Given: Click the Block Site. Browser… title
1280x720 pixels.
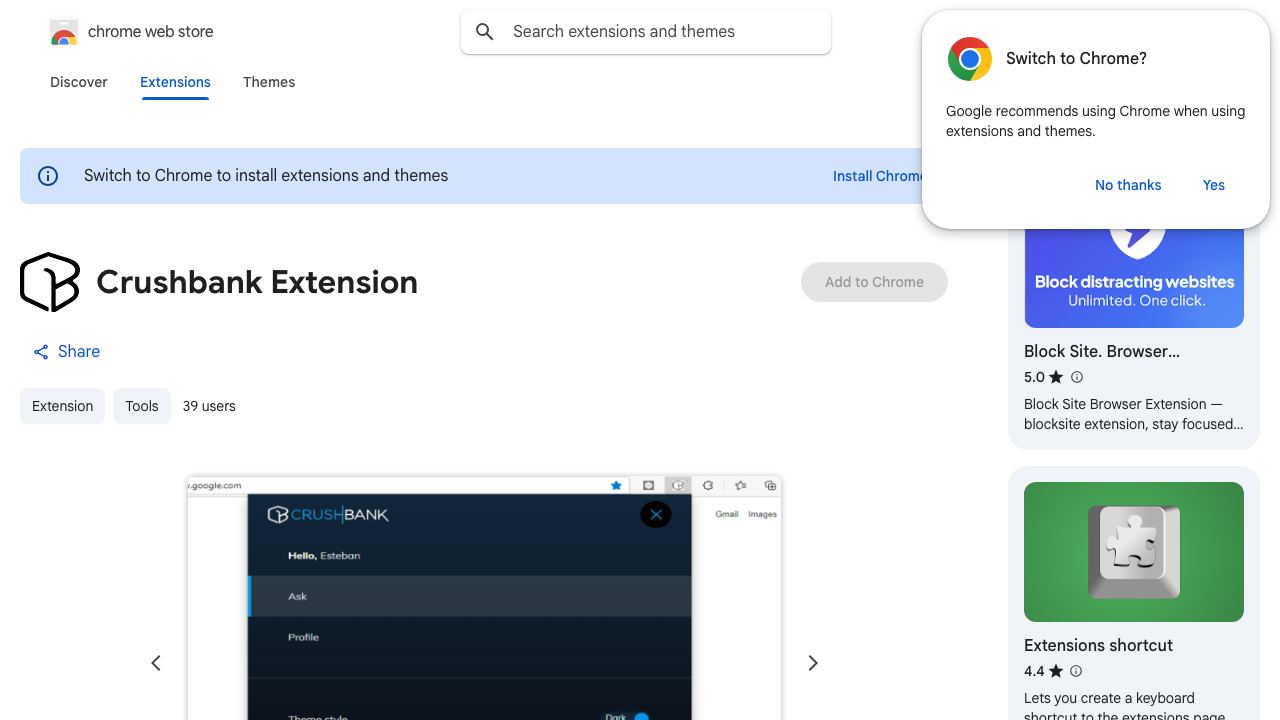Looking at the screenshot, I should [1102, 351].
